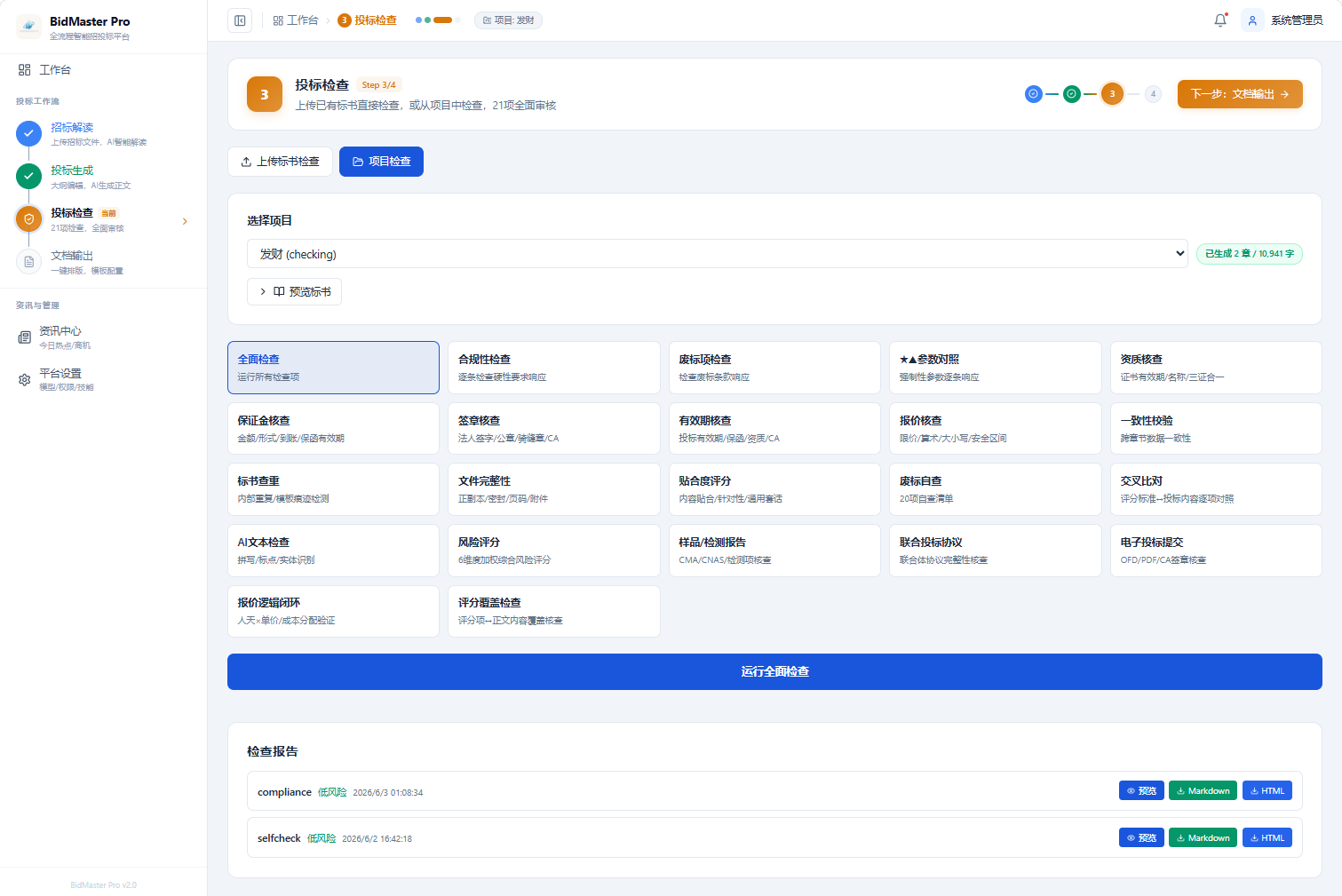Click the 下一步: 文档输出 button
The height and width of the screenshot is (896, 1342).
tap(1240, 94)
